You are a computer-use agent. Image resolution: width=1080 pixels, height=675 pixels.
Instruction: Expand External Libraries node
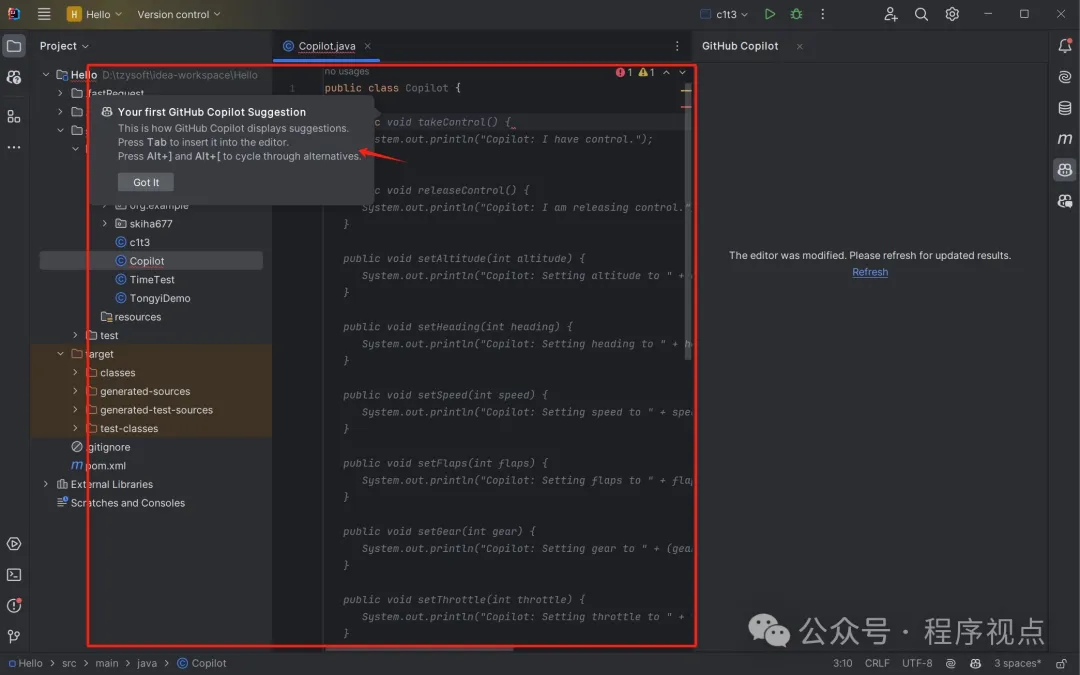pyautogui.click(x=45, y=484)
